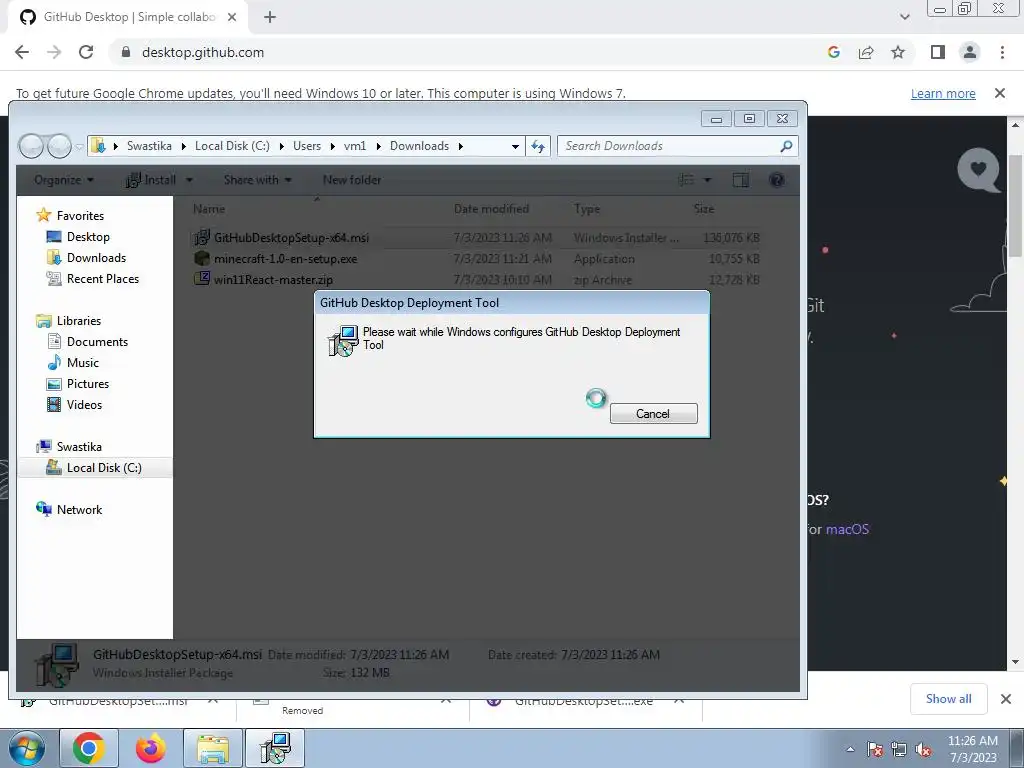Sort by Type column header
The image size is (1024, 768).
pyautogui.click(x=586, y=209)
